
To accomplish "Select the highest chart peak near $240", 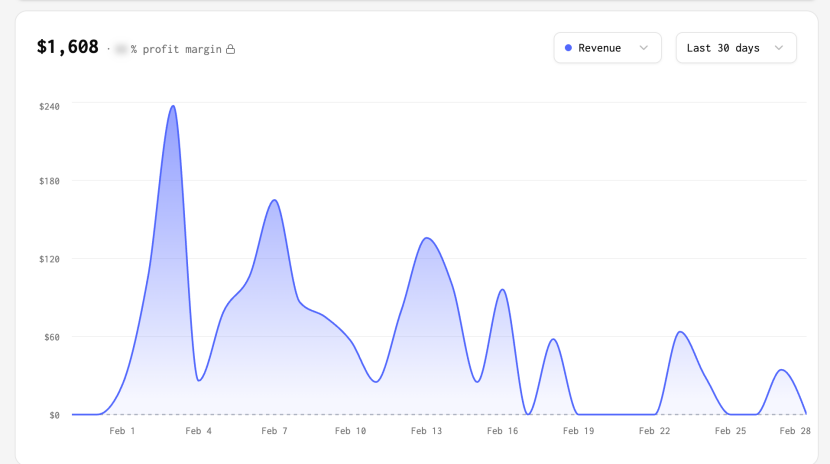I will click(x=173, y=107).
